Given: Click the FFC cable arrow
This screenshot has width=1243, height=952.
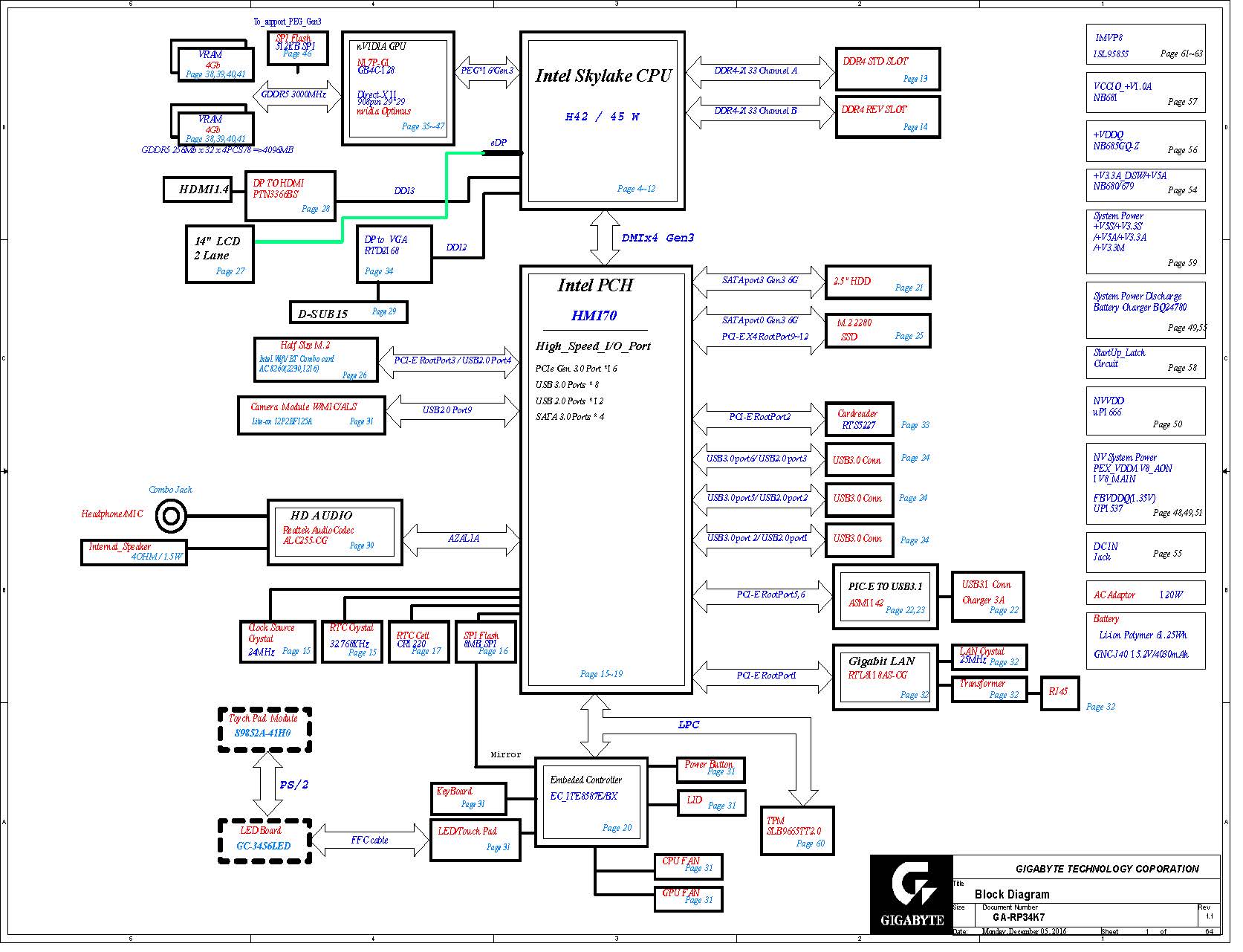Looking at the screenshot, I should (370, 840).
